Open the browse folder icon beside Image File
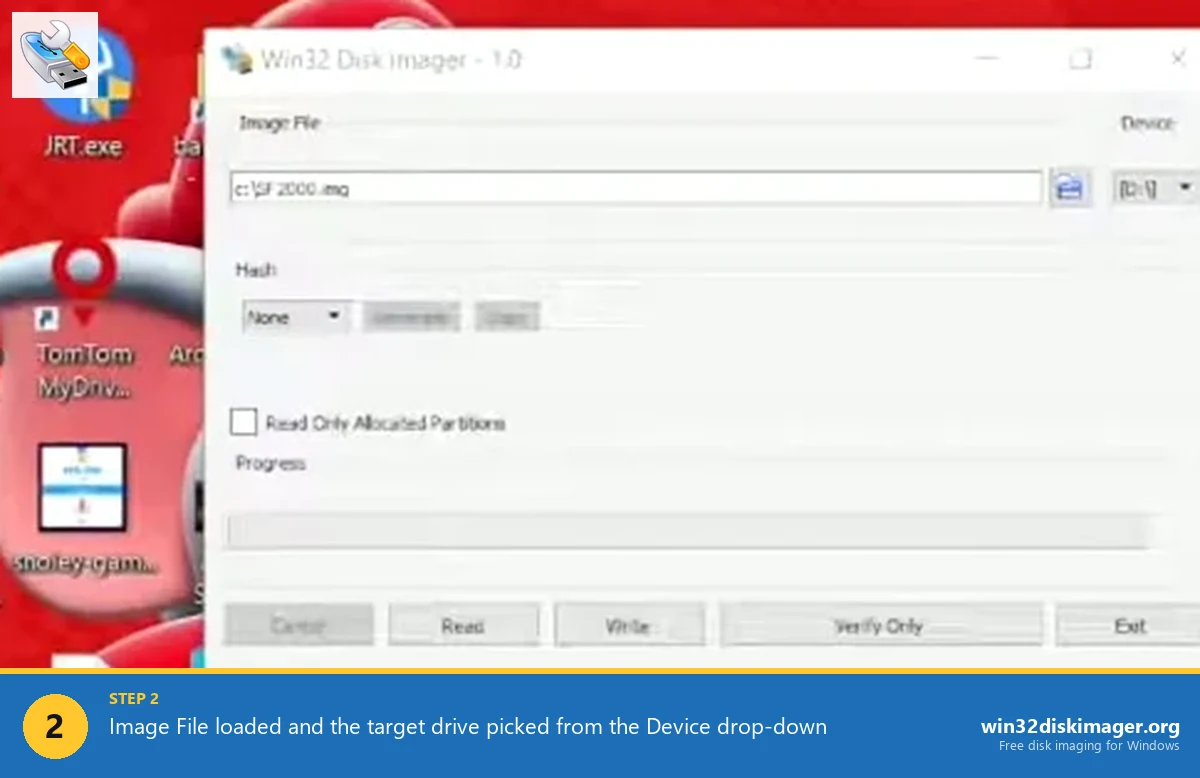Image resolution: width=1200 pixels, height=778 pixels. 1070,187
